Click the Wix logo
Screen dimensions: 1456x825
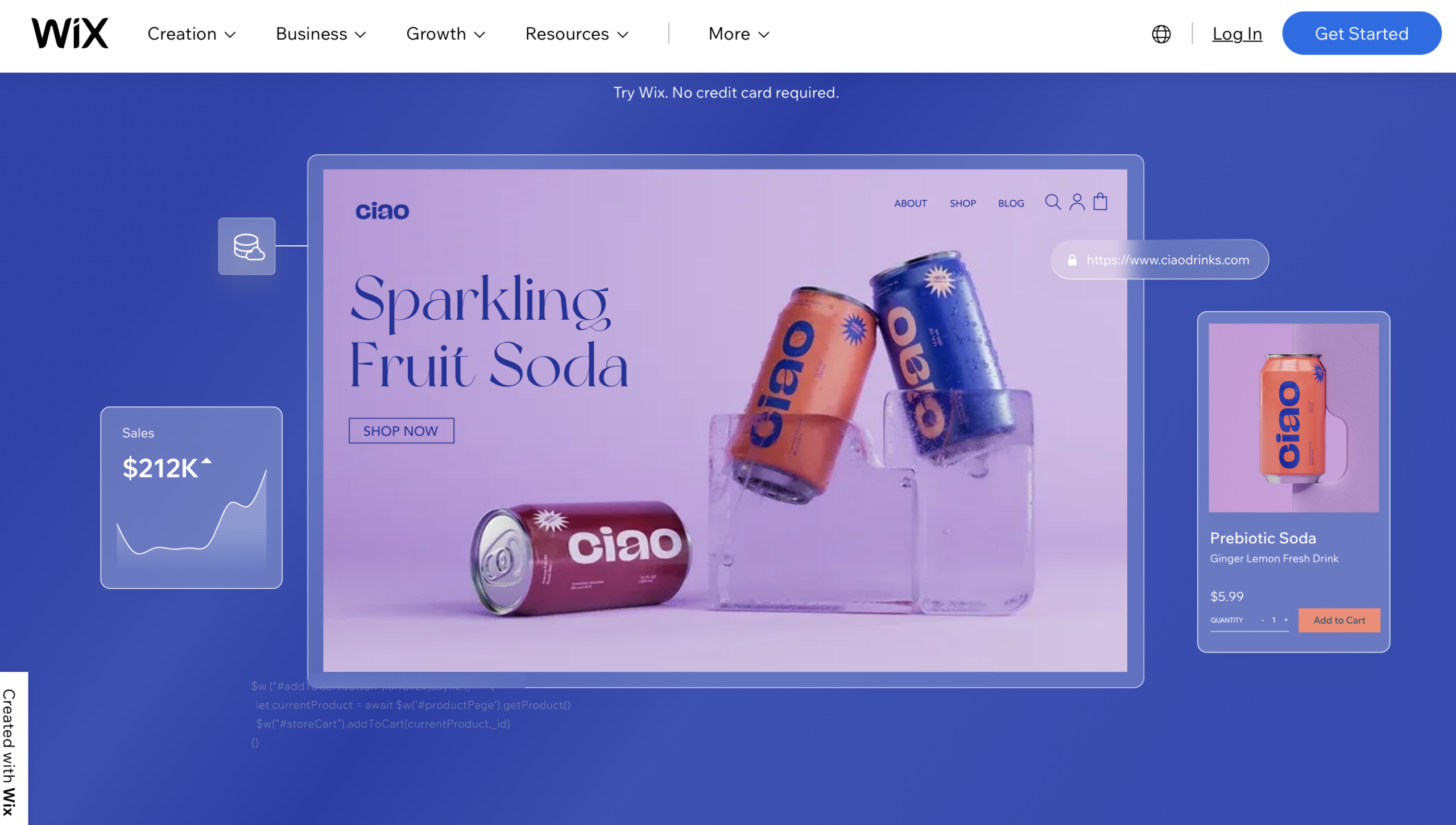pos(69,34)
